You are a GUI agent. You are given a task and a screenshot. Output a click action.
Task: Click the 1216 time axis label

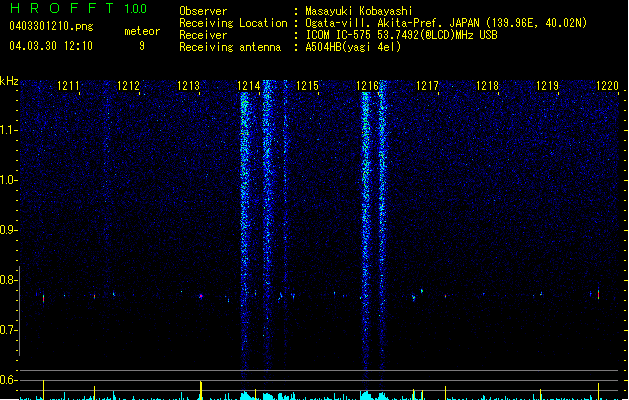367,86
